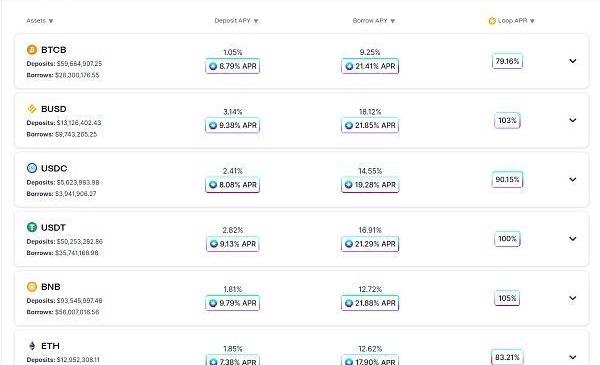Click the BNB 21.88% APR borrow badge
Image resolution: width=600 pixels, height=365 pixels.
[x=370, y=303]
